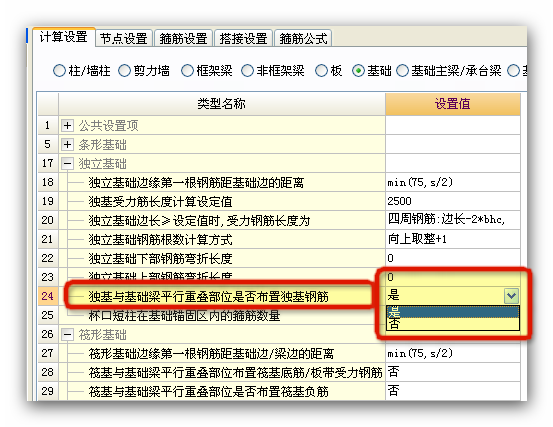Screen dimensions: 553x427
Task: Open the dropdown arrow in row 24
Action: (511, 296)
